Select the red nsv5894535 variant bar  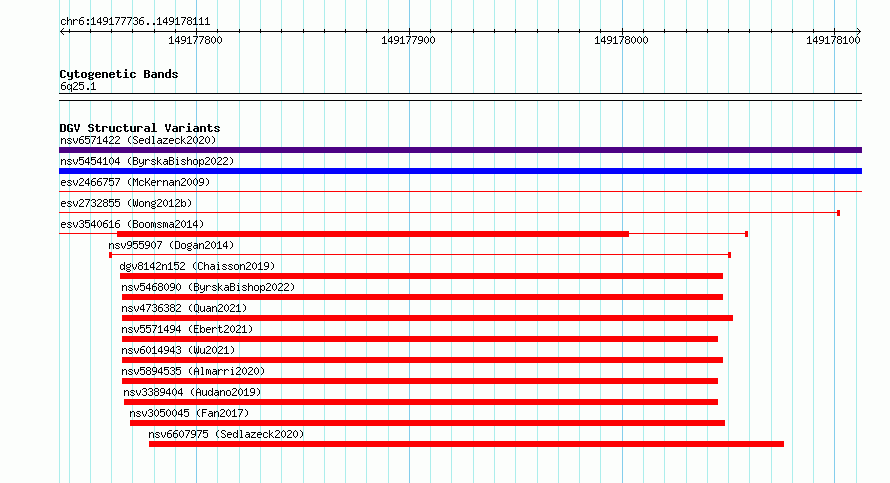pyautogui.click(x=420, y=381)
